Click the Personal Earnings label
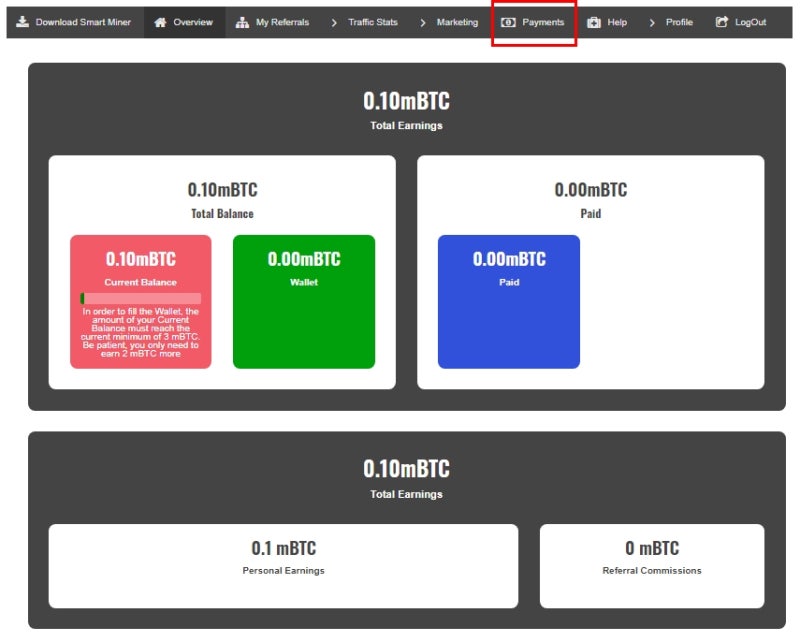 click(x=284, y=571)
